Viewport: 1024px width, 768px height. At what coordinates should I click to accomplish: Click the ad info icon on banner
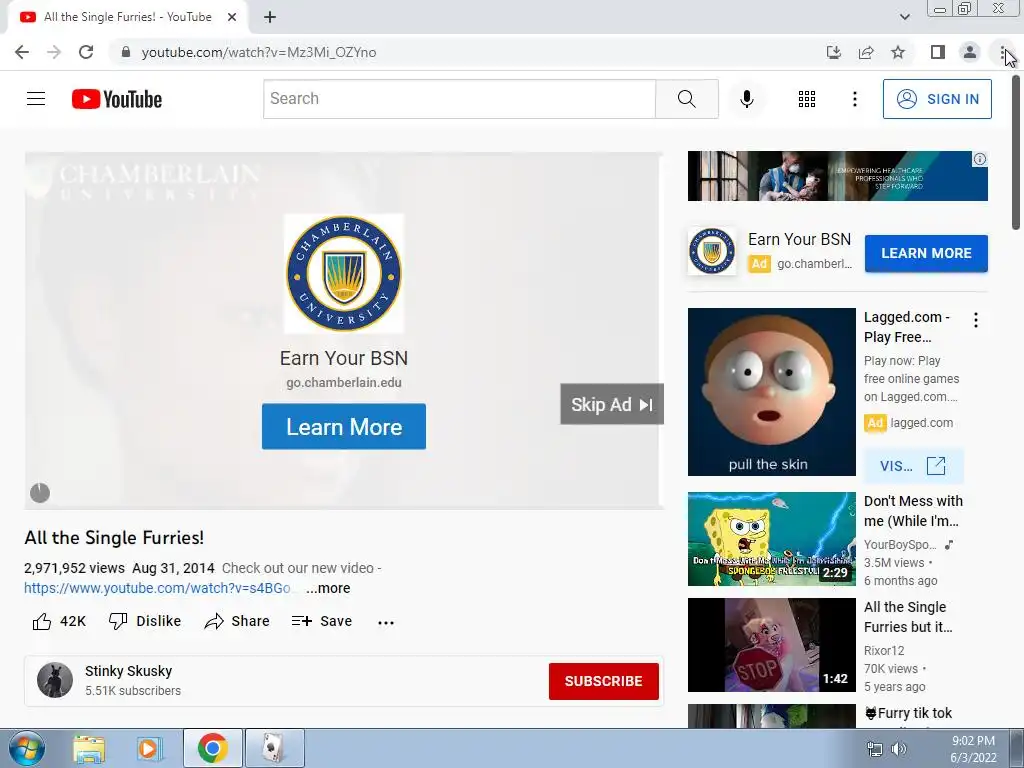pos(980,159)
